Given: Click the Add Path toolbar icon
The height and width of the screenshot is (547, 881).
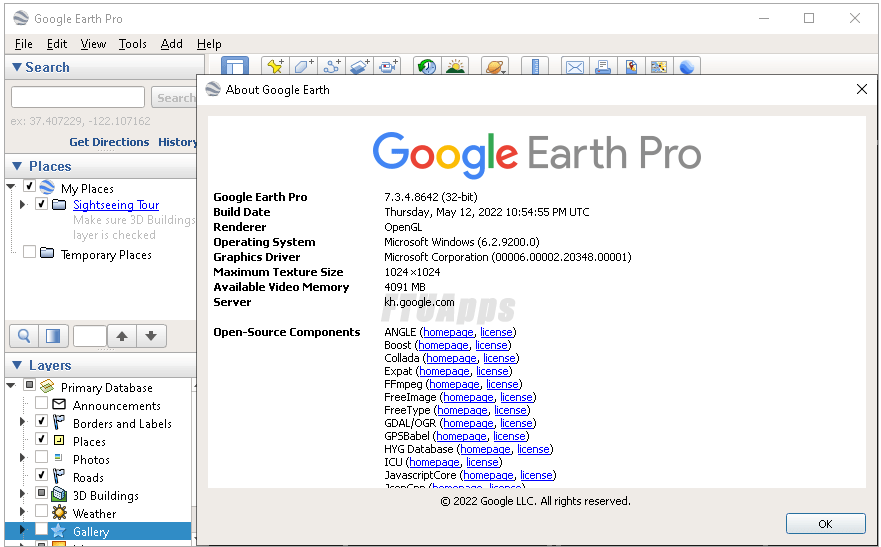Looking at the screenshot, I should [332, 67].
